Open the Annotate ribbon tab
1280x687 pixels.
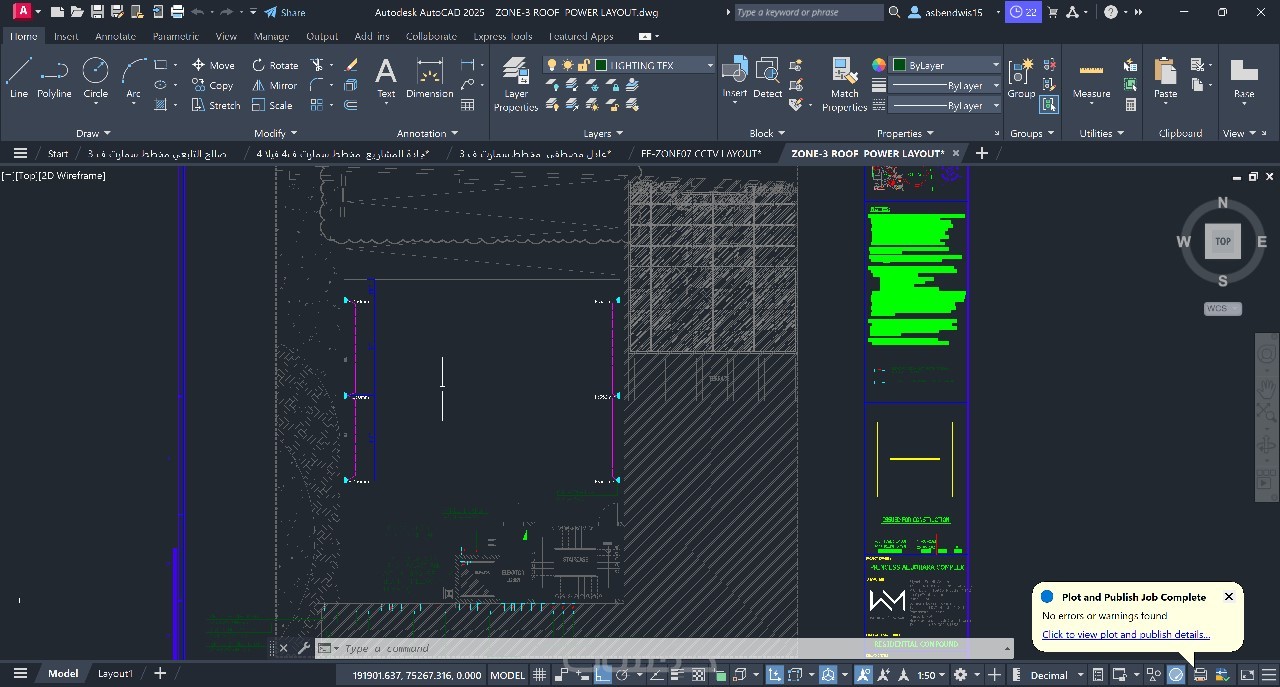(x=115, y=36)
